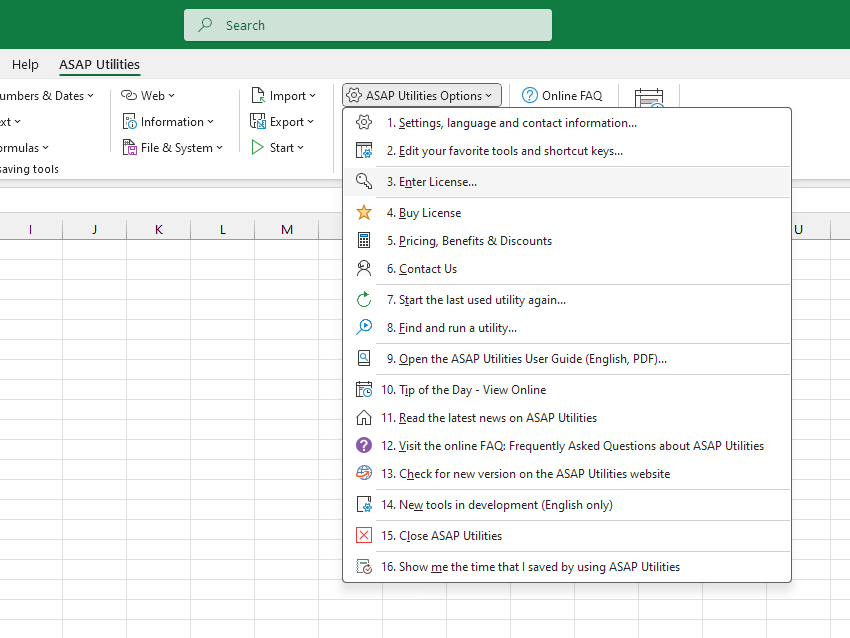Image resolution: width=850 pixels, height=638 pixels.
Task: Select column I header
Action: coord(30,229)
